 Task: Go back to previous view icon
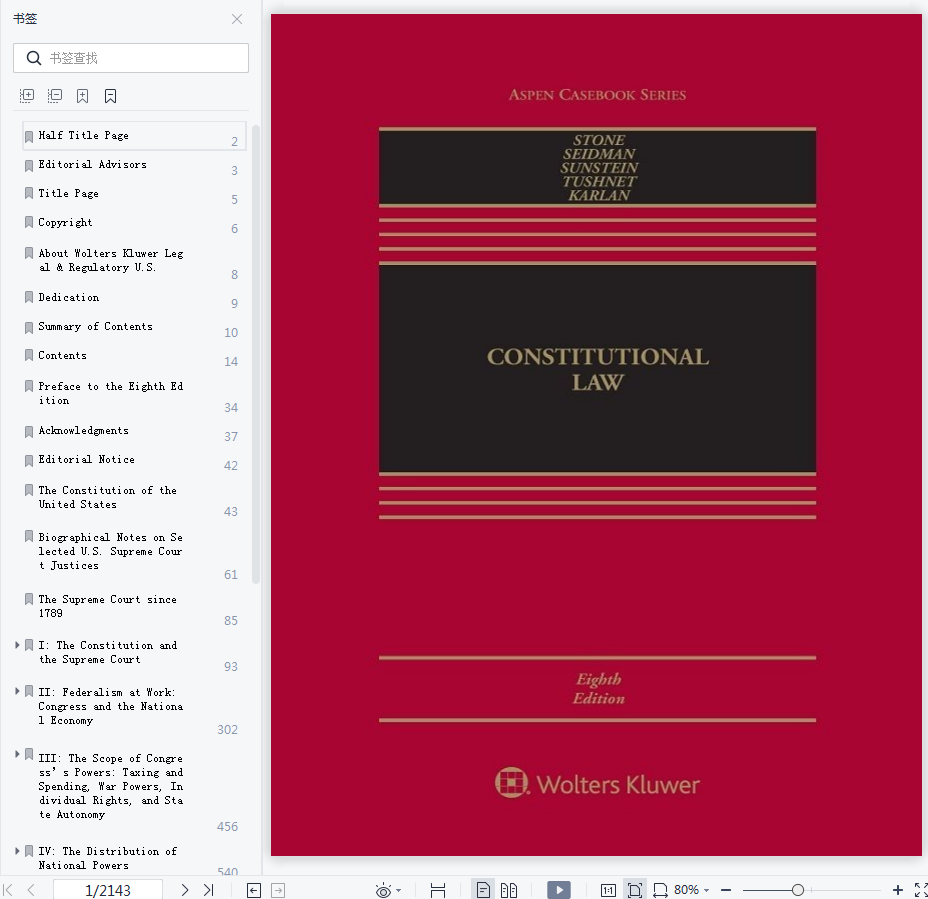coord(254,890)
